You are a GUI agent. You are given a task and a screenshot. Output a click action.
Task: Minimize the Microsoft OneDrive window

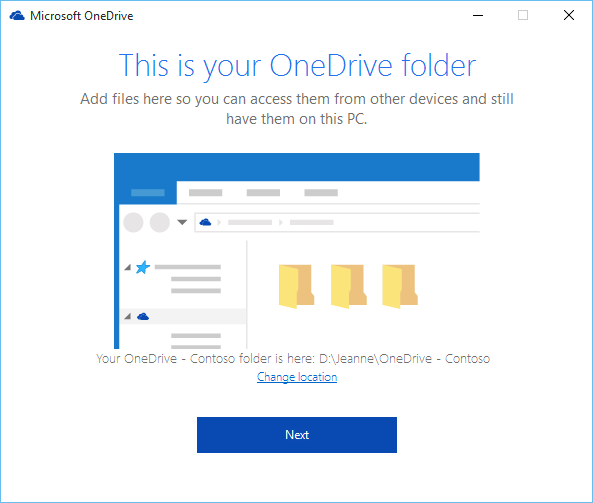pyautogui.click(x=478, y=16)
